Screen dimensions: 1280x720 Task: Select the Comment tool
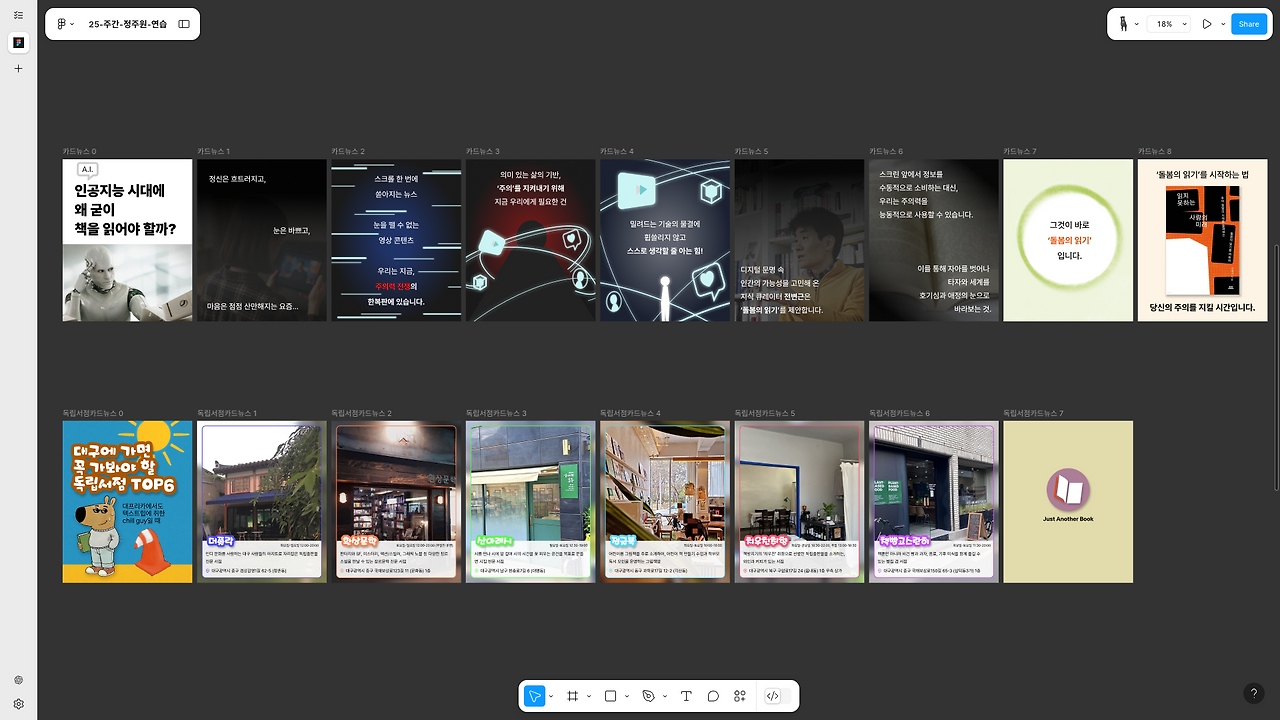713,696
